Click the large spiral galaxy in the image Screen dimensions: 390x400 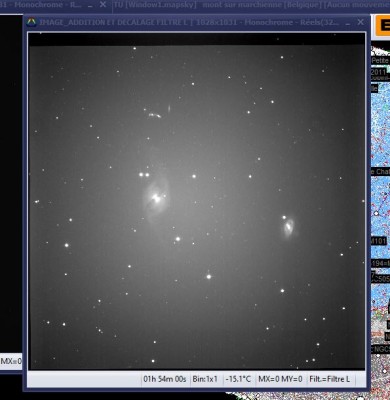(x=156, y=199)
